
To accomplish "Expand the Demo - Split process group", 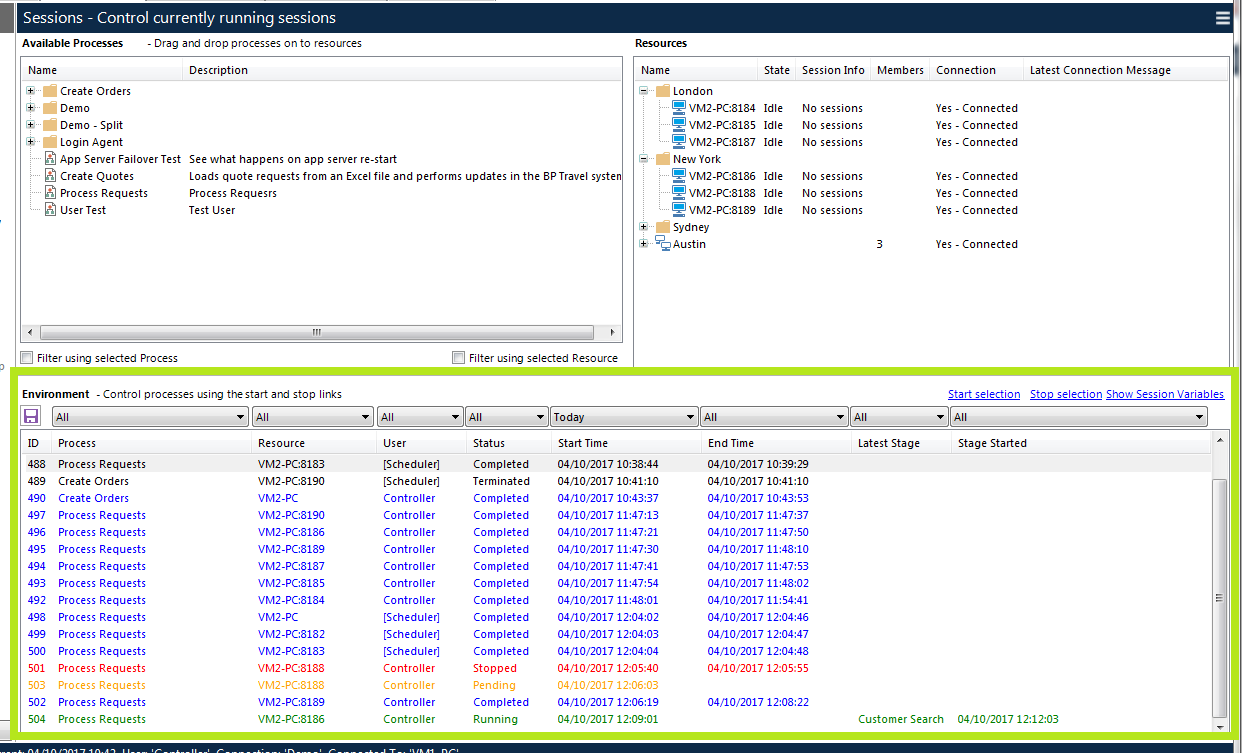I will (31, 125).
